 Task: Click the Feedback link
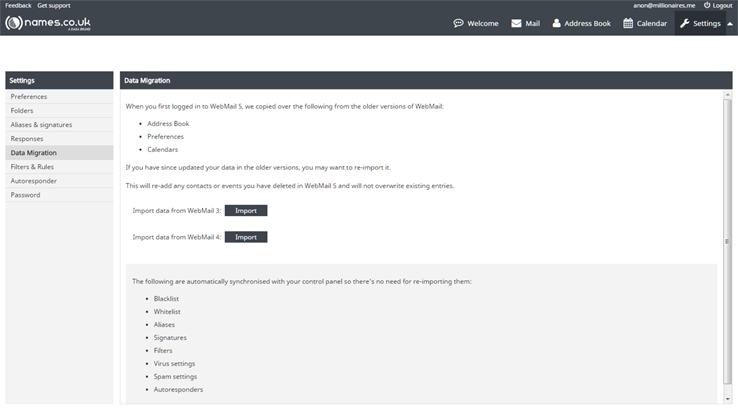tap(18, 6)
